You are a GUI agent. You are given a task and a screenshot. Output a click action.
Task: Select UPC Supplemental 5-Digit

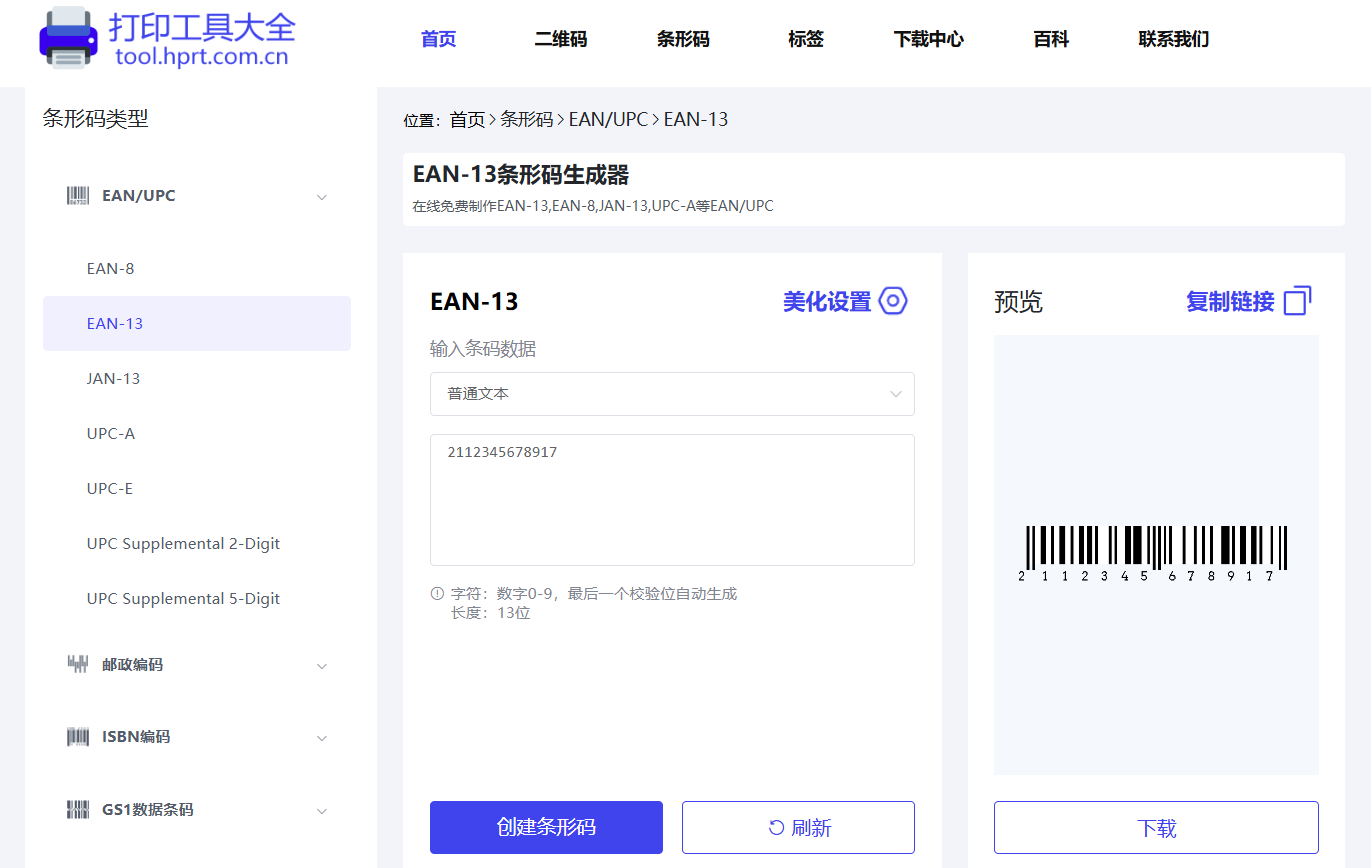click(197, 598)
